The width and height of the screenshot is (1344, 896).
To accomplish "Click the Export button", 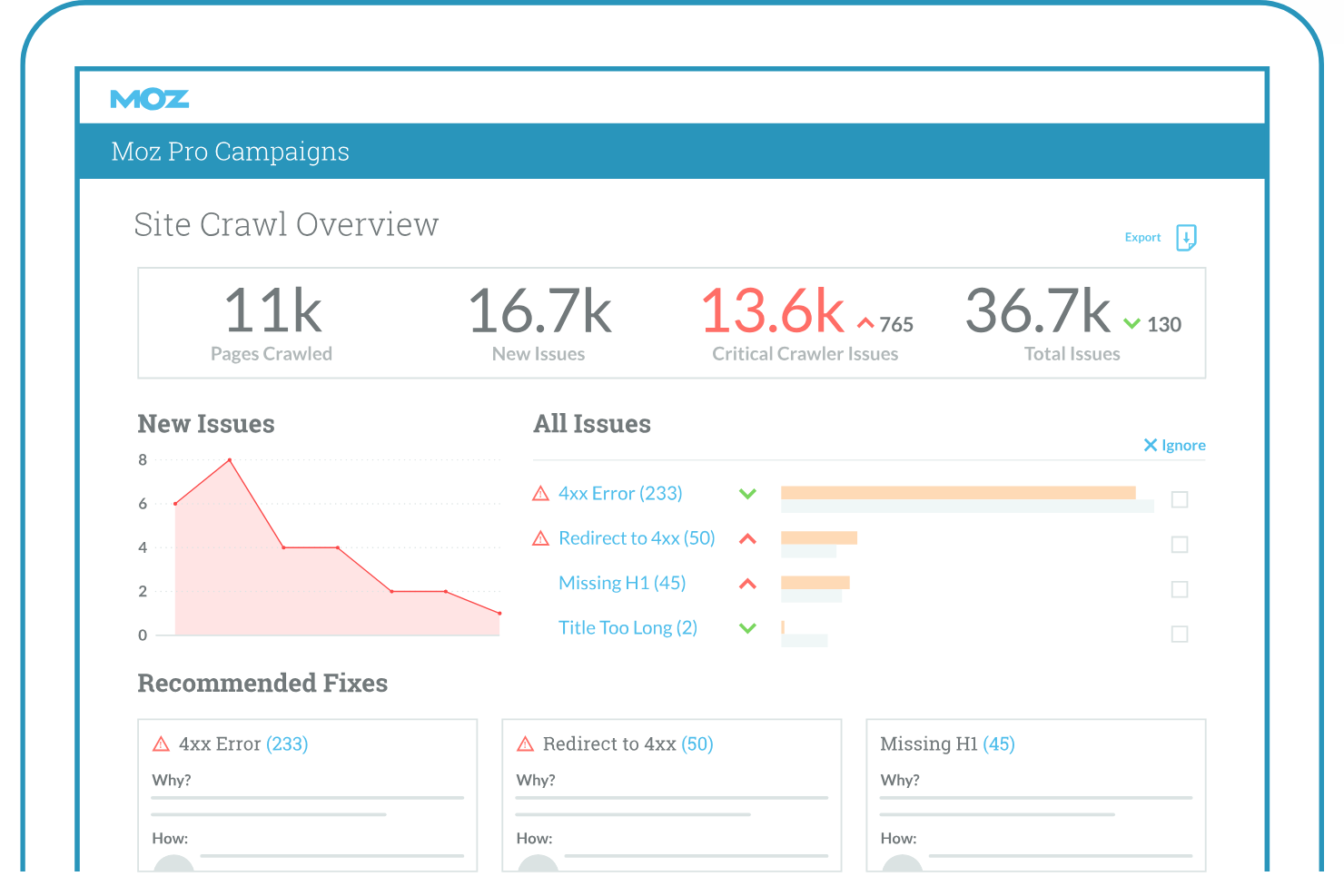I will pos(1142,237).
